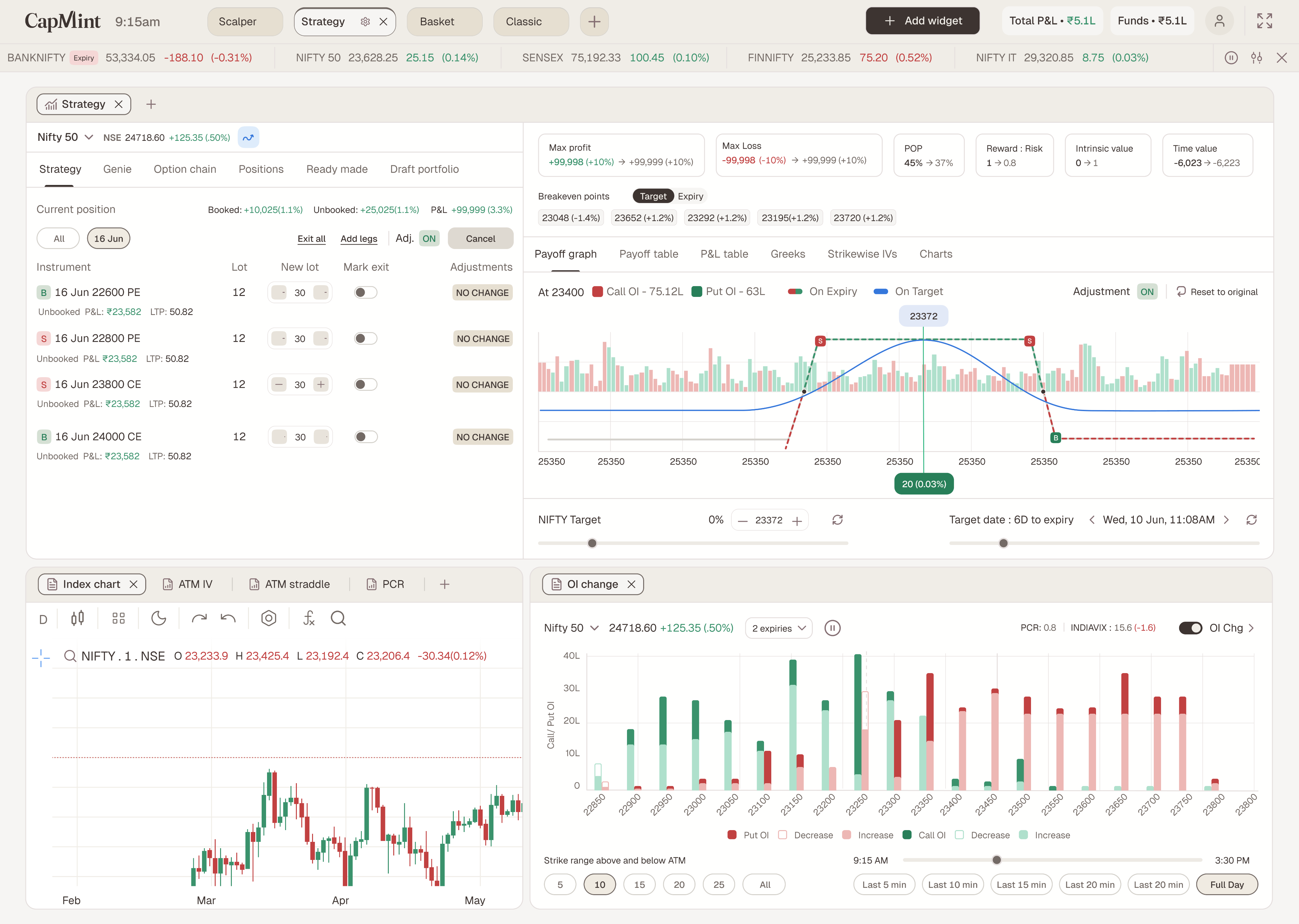Move the OI time range slider handle
Screen dimensions: 1299x924
point(996,860)
